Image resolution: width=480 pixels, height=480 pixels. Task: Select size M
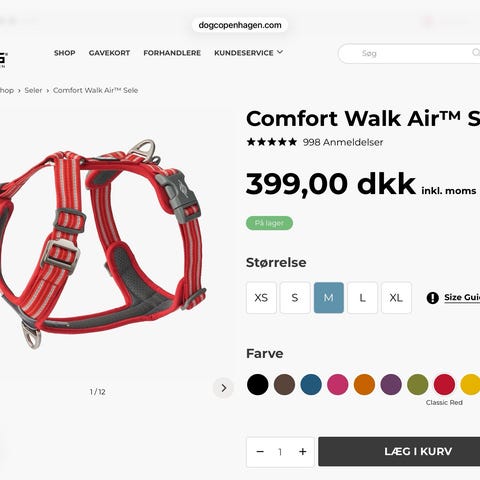329,298
